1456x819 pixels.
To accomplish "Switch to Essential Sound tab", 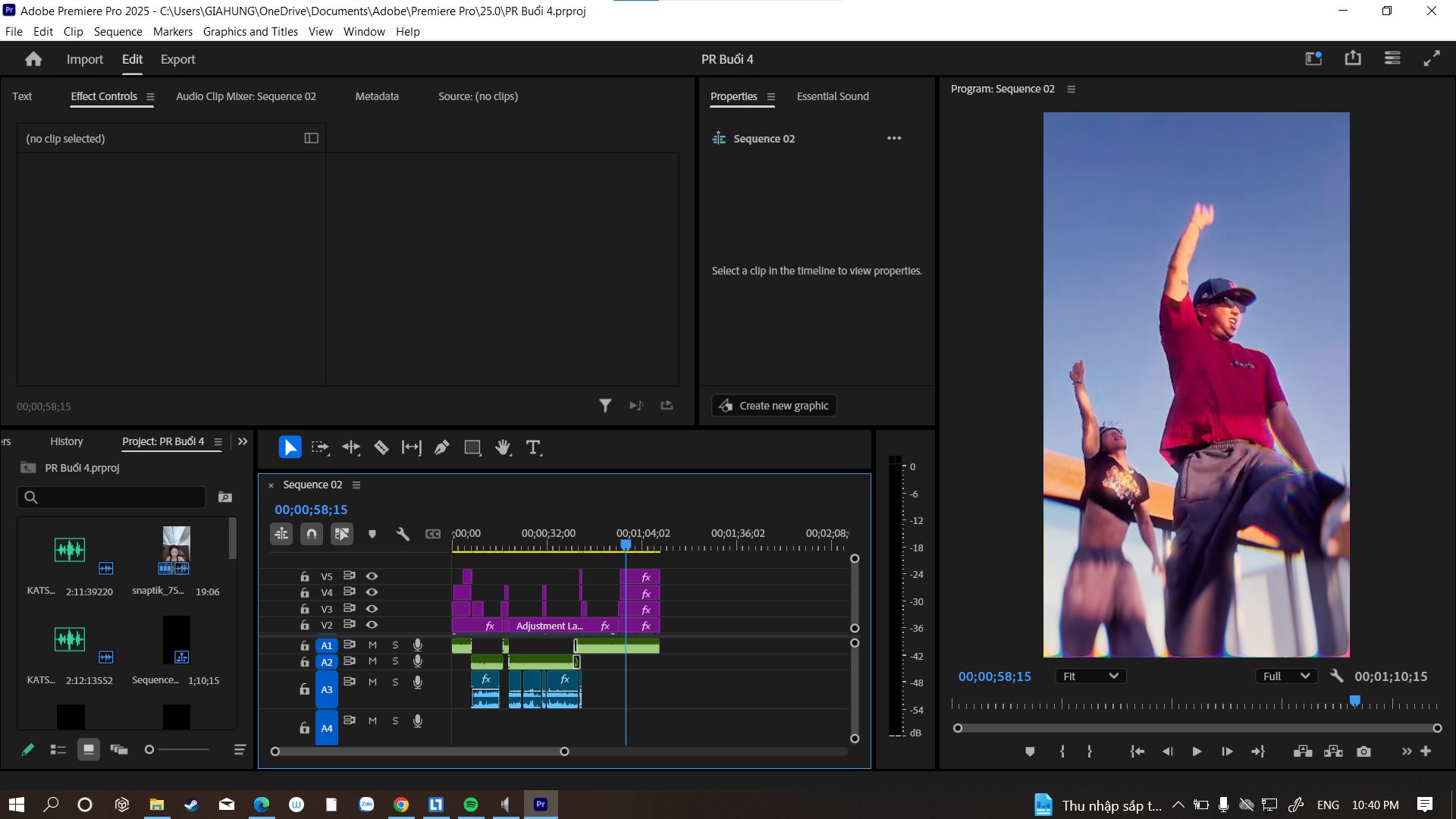I will pyautogui.click(x=833, y=96).
